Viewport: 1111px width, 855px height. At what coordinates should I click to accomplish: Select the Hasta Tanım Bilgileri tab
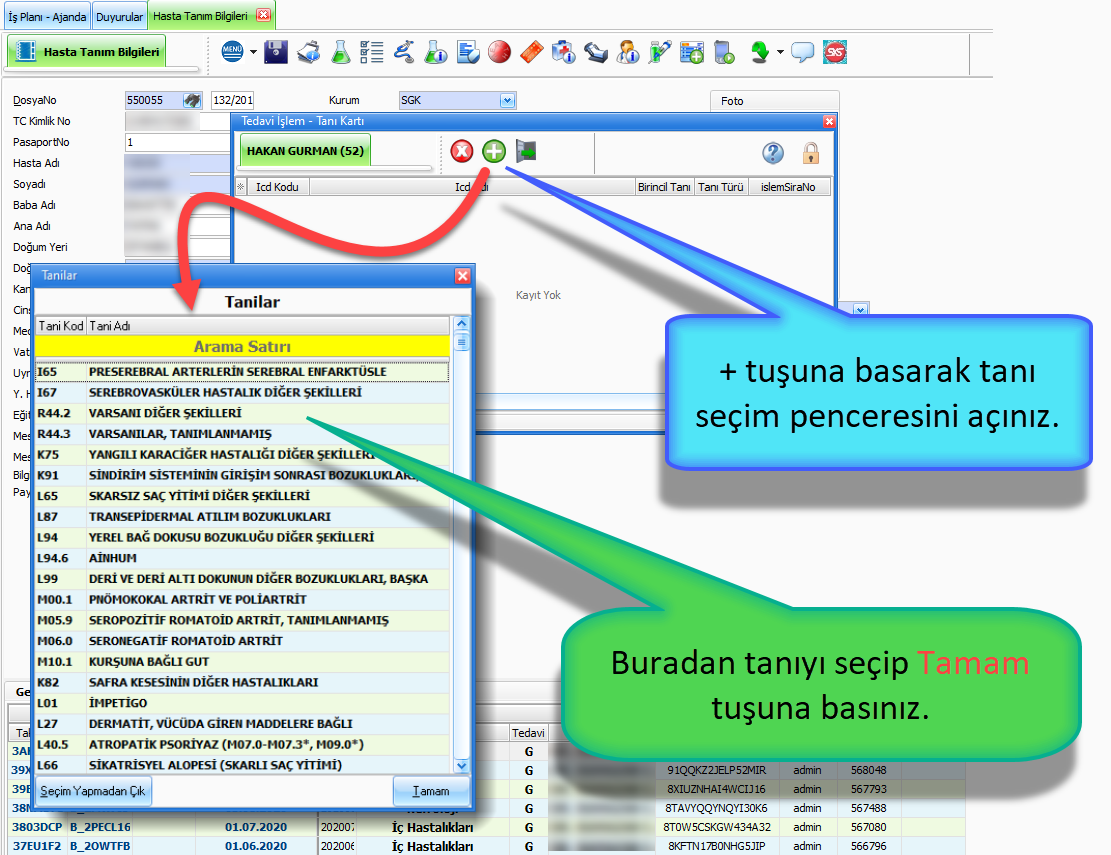click(x=201, y=16)
